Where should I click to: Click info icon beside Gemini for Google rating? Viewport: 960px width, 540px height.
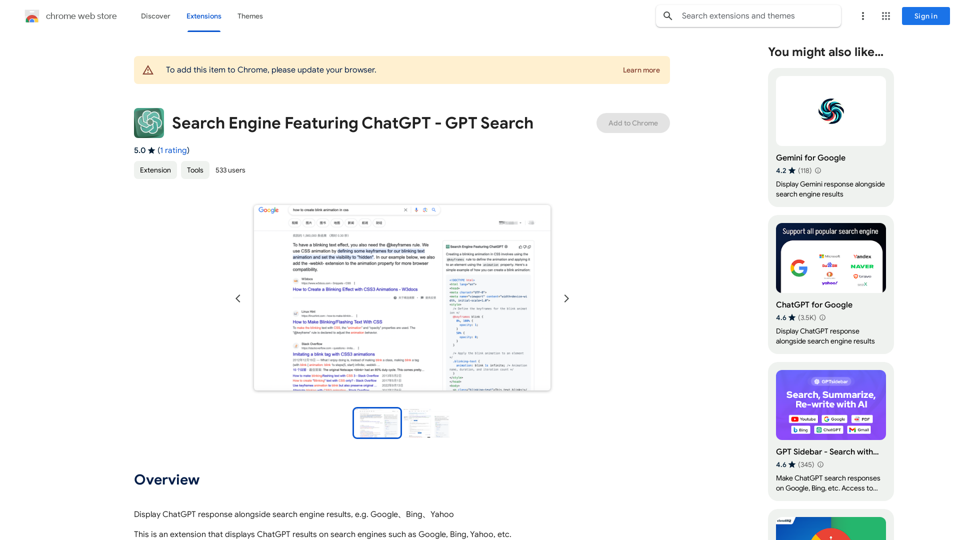pos(818,171)
